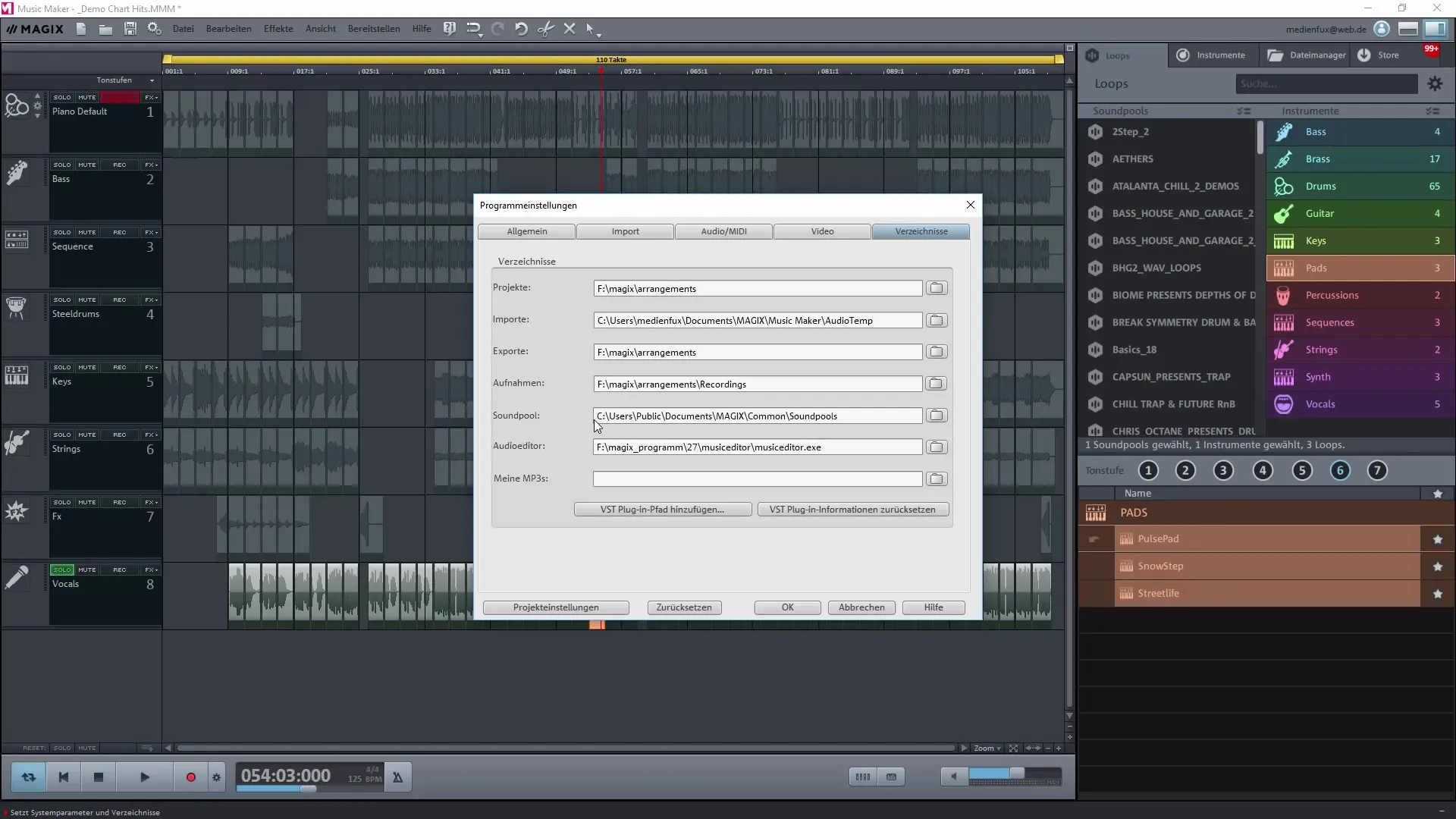Switch to the Allgemein tab
Screen dimensions: 1456x819
coord(527,231)
